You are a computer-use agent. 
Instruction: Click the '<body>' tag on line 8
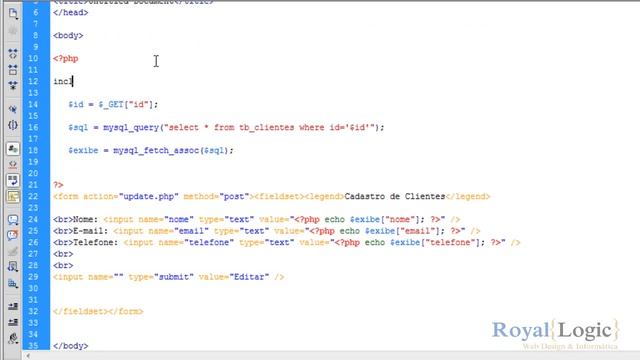pos(68,36)
